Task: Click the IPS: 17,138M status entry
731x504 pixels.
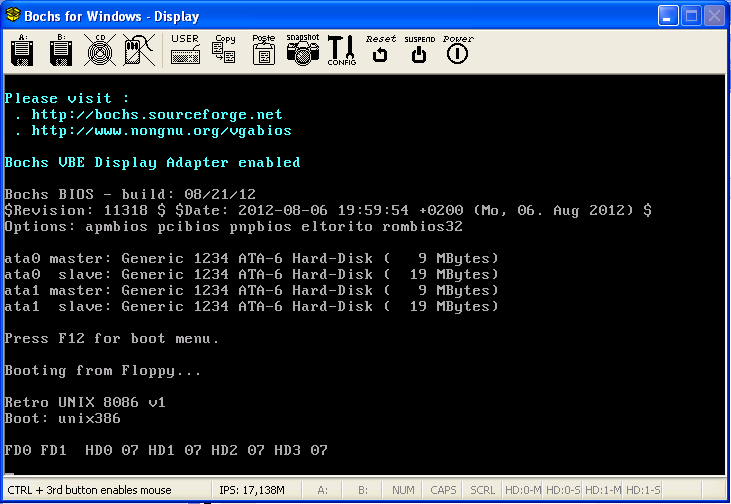Action: [x=252, y=490]
